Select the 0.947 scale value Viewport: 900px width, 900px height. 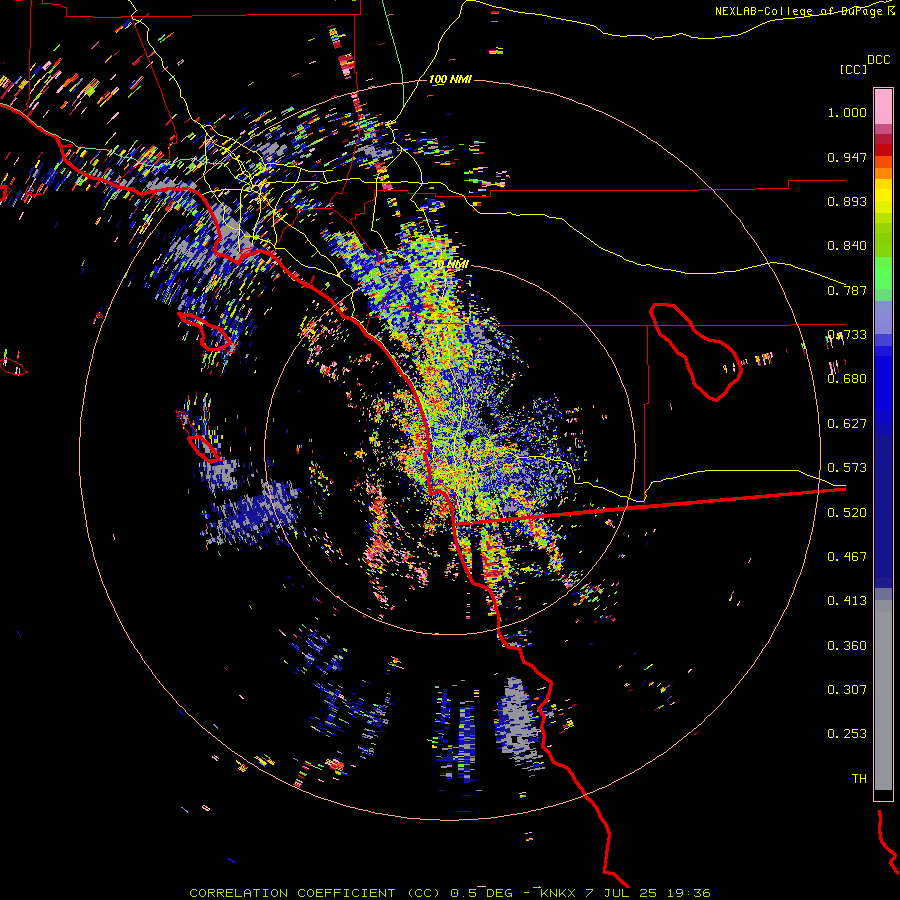[847, 157]
